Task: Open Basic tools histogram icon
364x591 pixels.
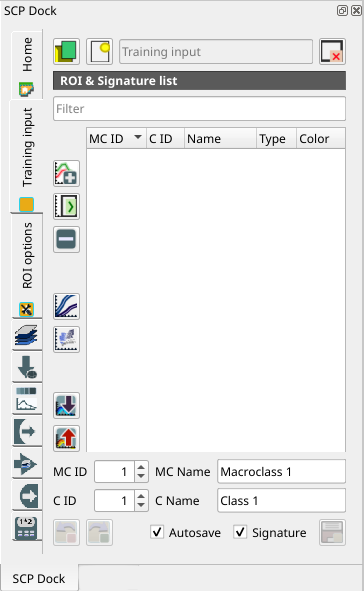Action: coord(27,399)
